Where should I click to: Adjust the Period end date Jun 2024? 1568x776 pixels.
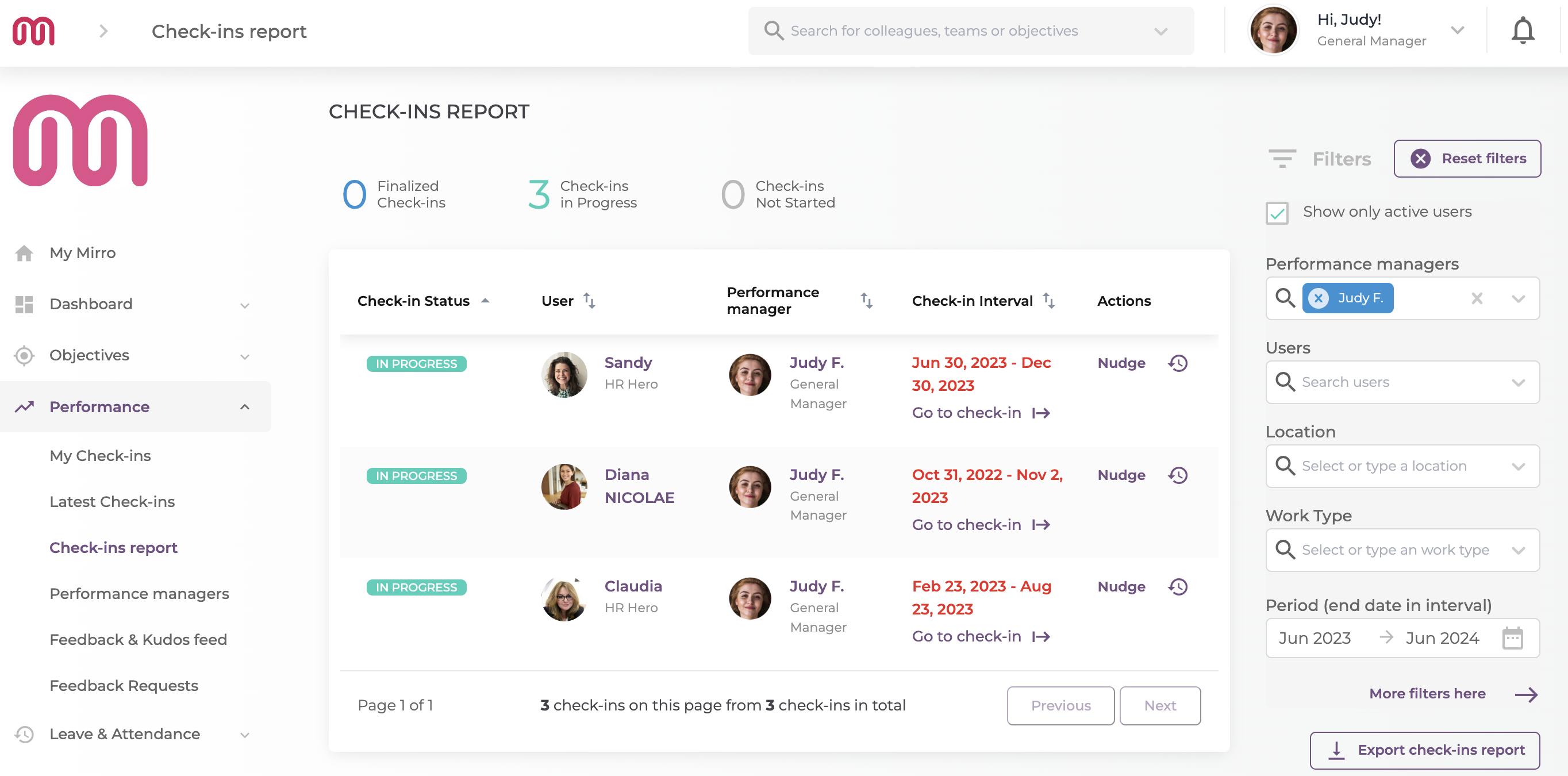tap(1442, 638)
